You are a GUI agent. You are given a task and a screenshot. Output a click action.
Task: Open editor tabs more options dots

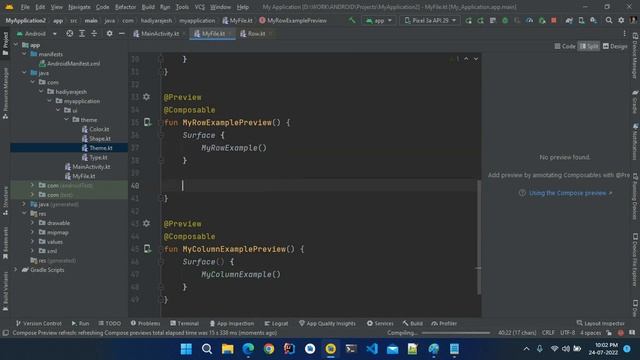coord(624,33)
